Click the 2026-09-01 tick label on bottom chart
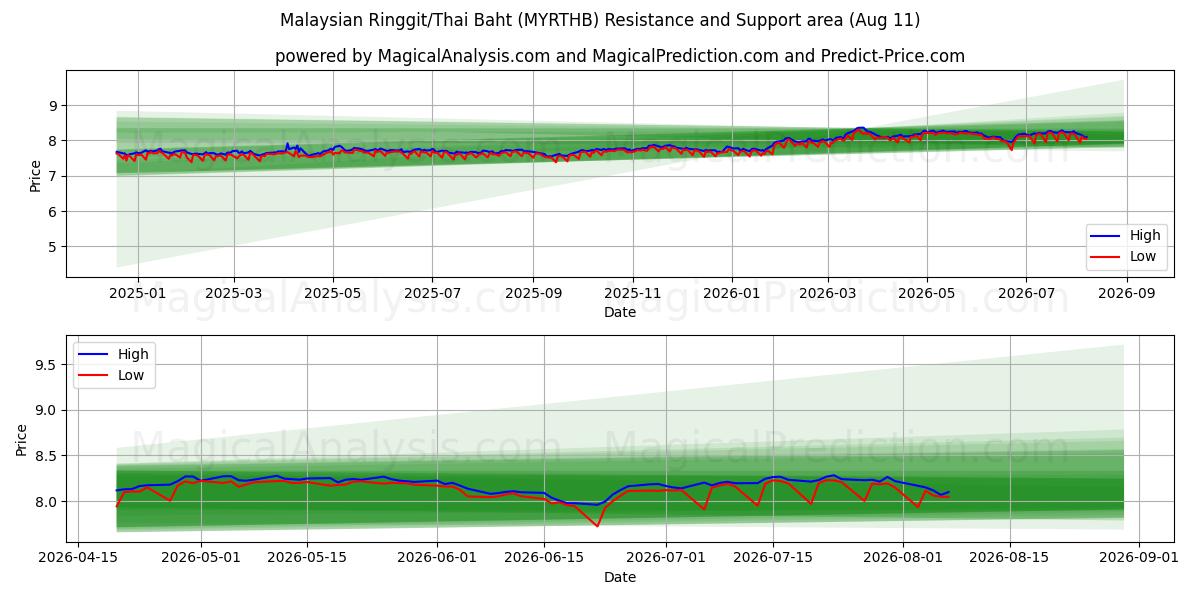The image size is (1200, 600). click(1140, 558)
